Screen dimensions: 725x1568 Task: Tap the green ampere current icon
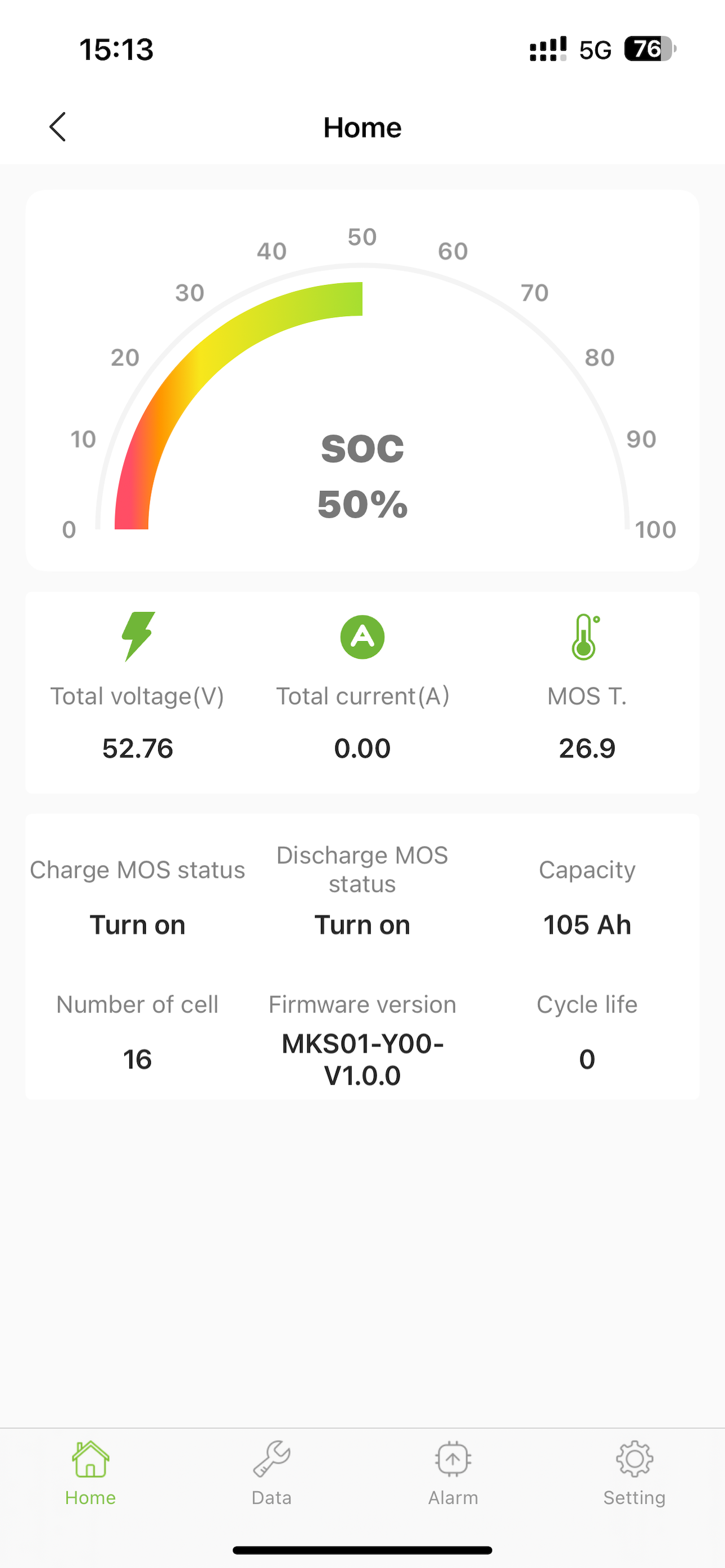362,637
